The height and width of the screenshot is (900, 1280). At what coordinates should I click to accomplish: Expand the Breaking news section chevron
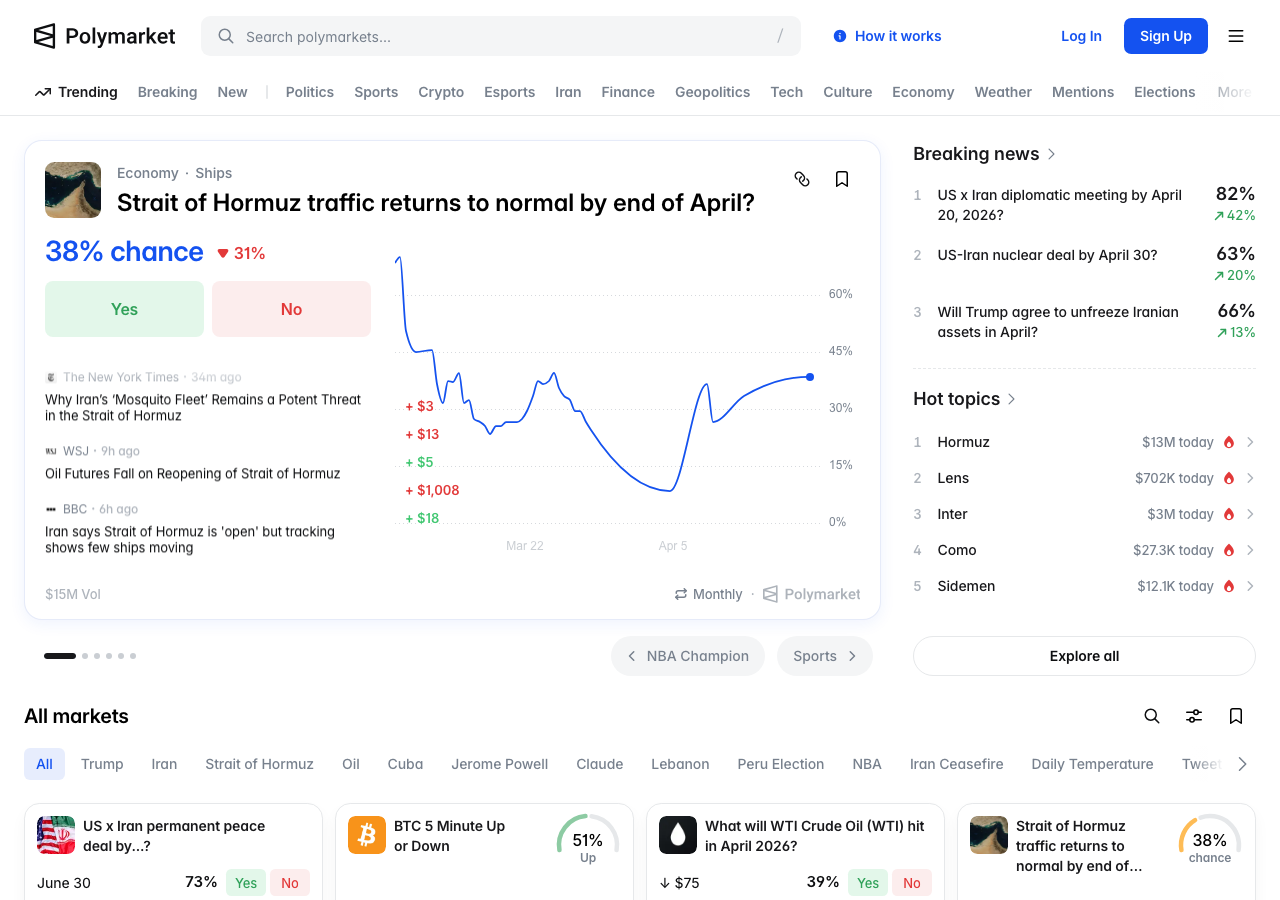point(1052,154)
